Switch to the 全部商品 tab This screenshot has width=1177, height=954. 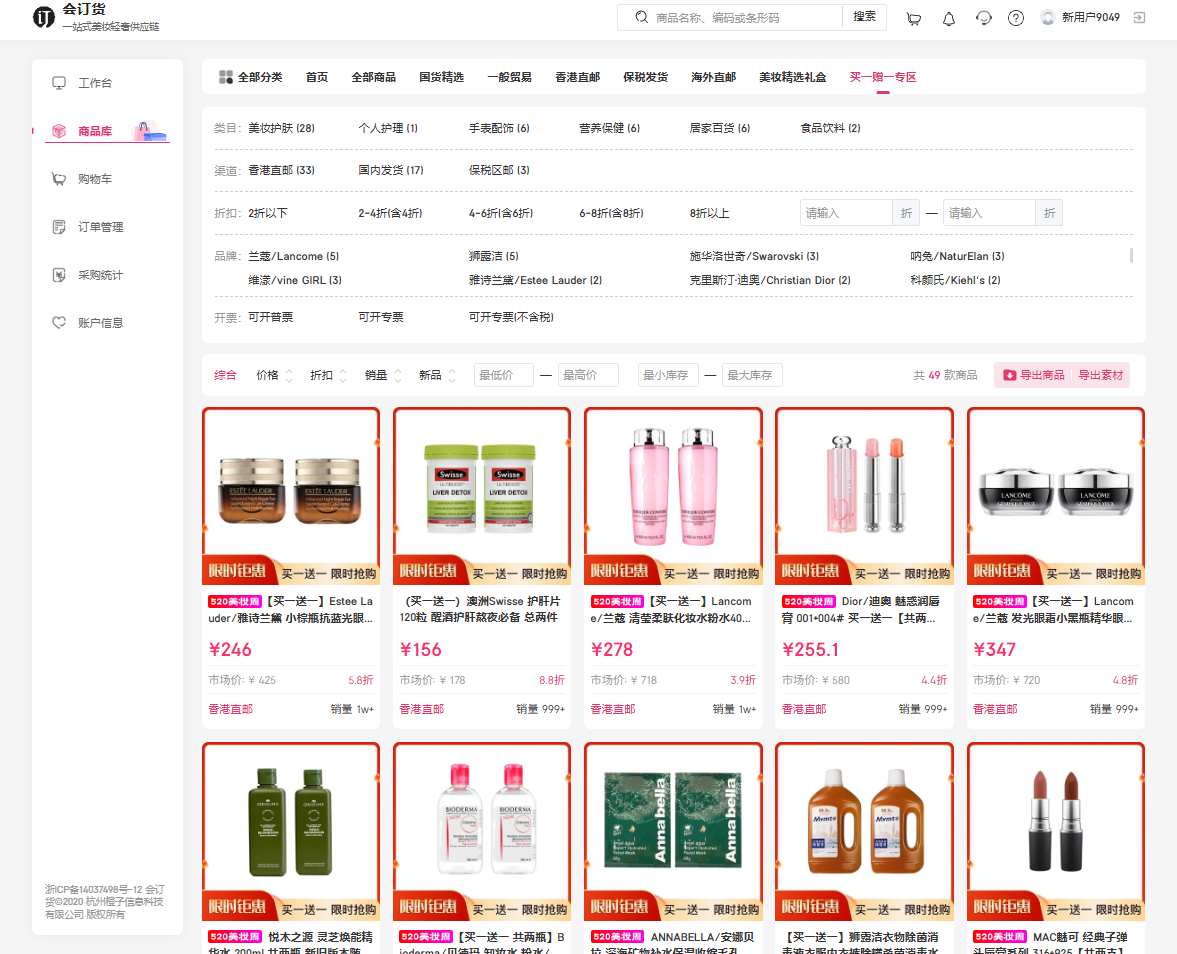tap(374, 77)
